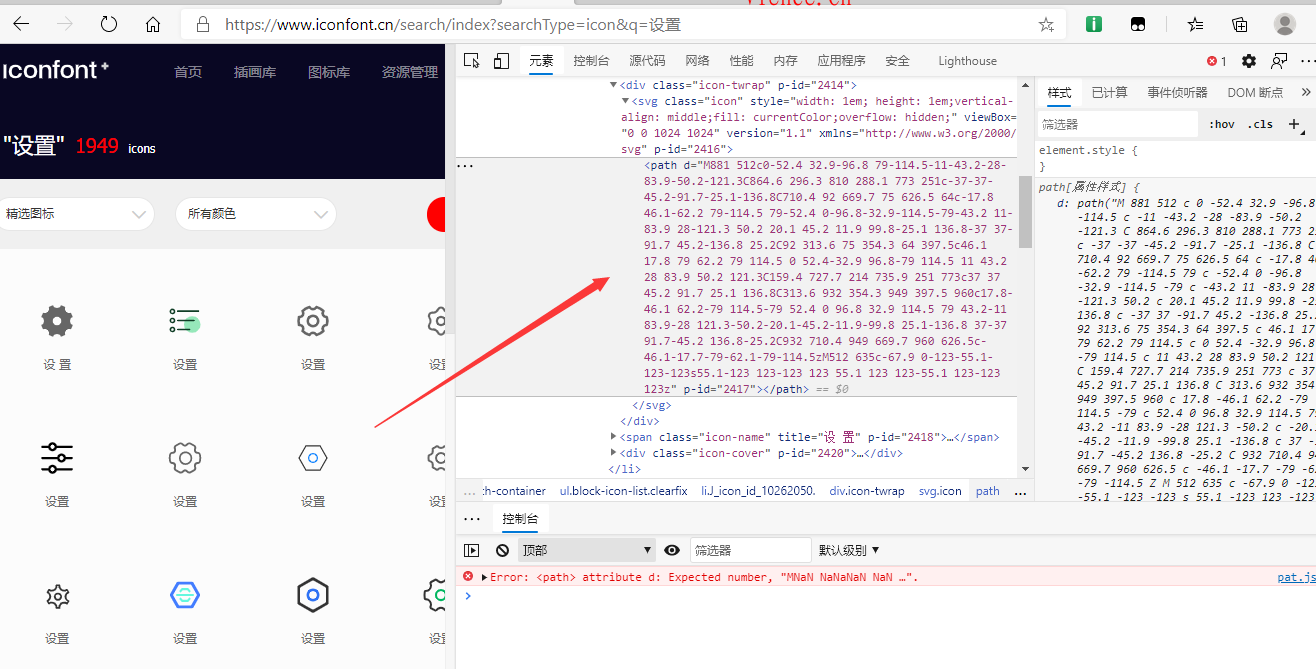Open the 精选图标 dropdown
The width and height of the screenshot is (1316, 669).
(76, 213)
